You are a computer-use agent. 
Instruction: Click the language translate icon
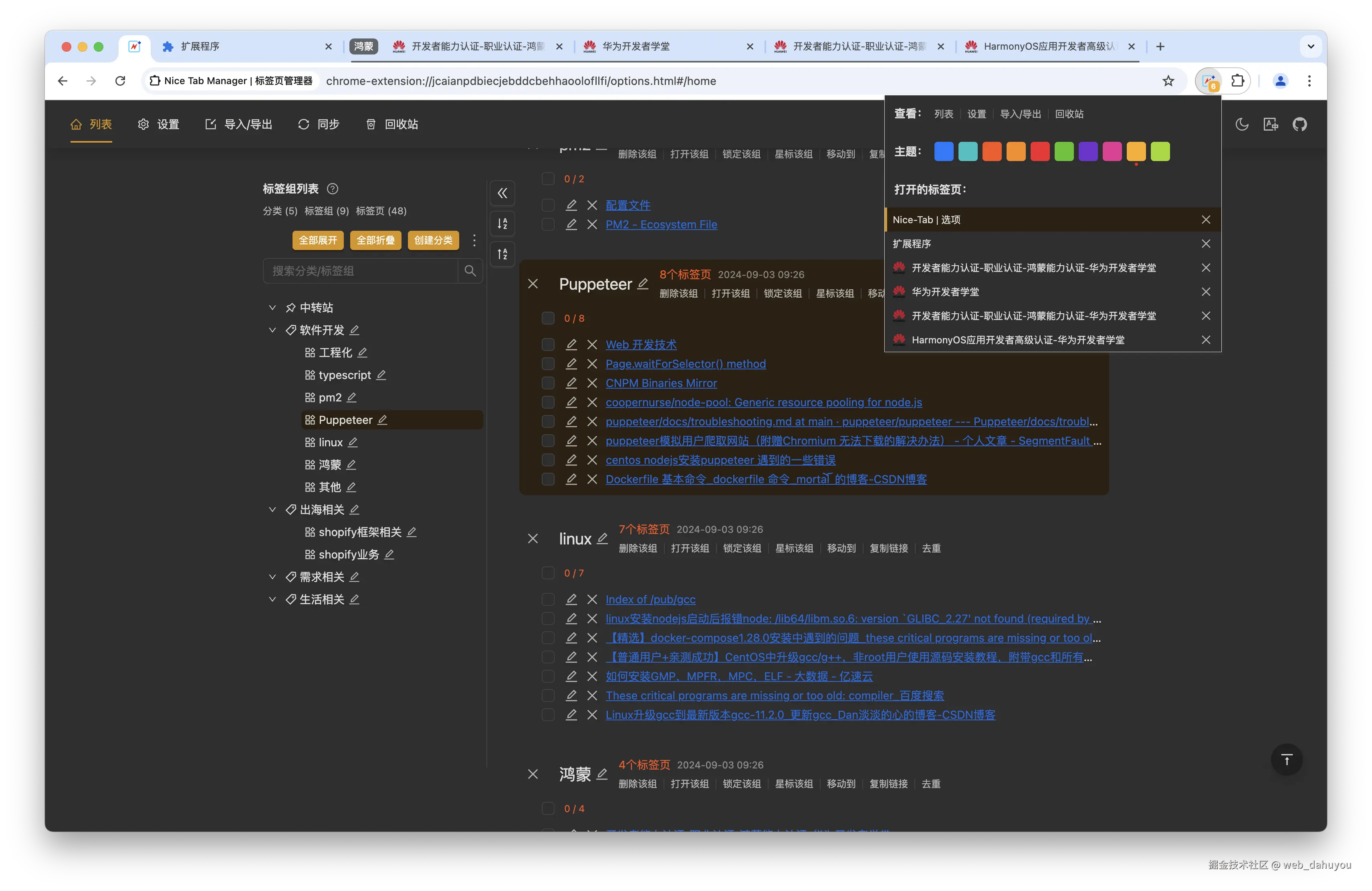click(1271, 125)
